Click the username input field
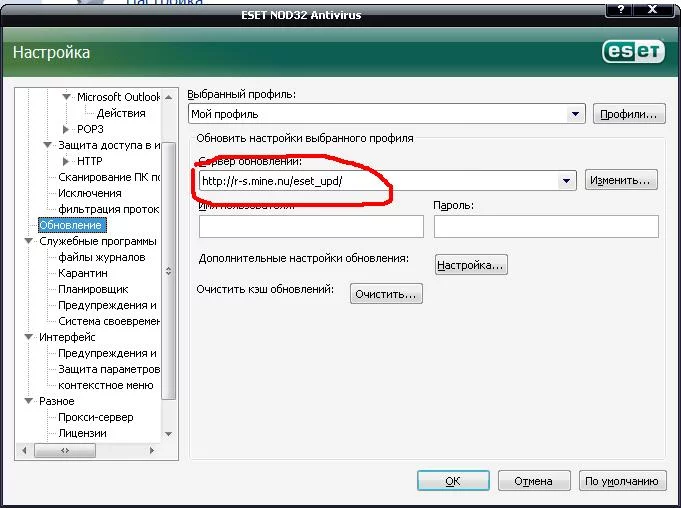This screenshot has height=508, width=681. tap(311, 226)
